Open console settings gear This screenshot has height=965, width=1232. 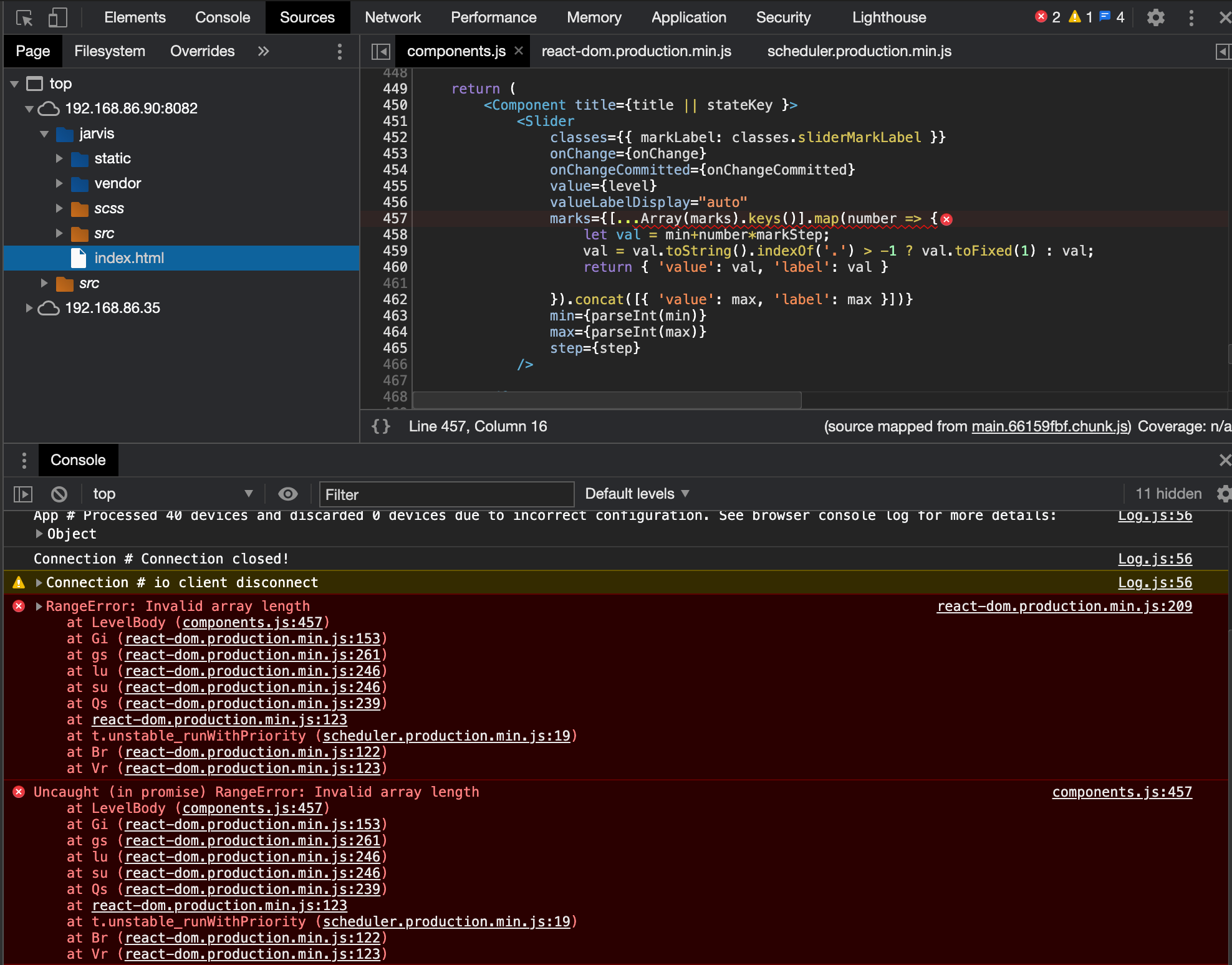[1224, 494]
